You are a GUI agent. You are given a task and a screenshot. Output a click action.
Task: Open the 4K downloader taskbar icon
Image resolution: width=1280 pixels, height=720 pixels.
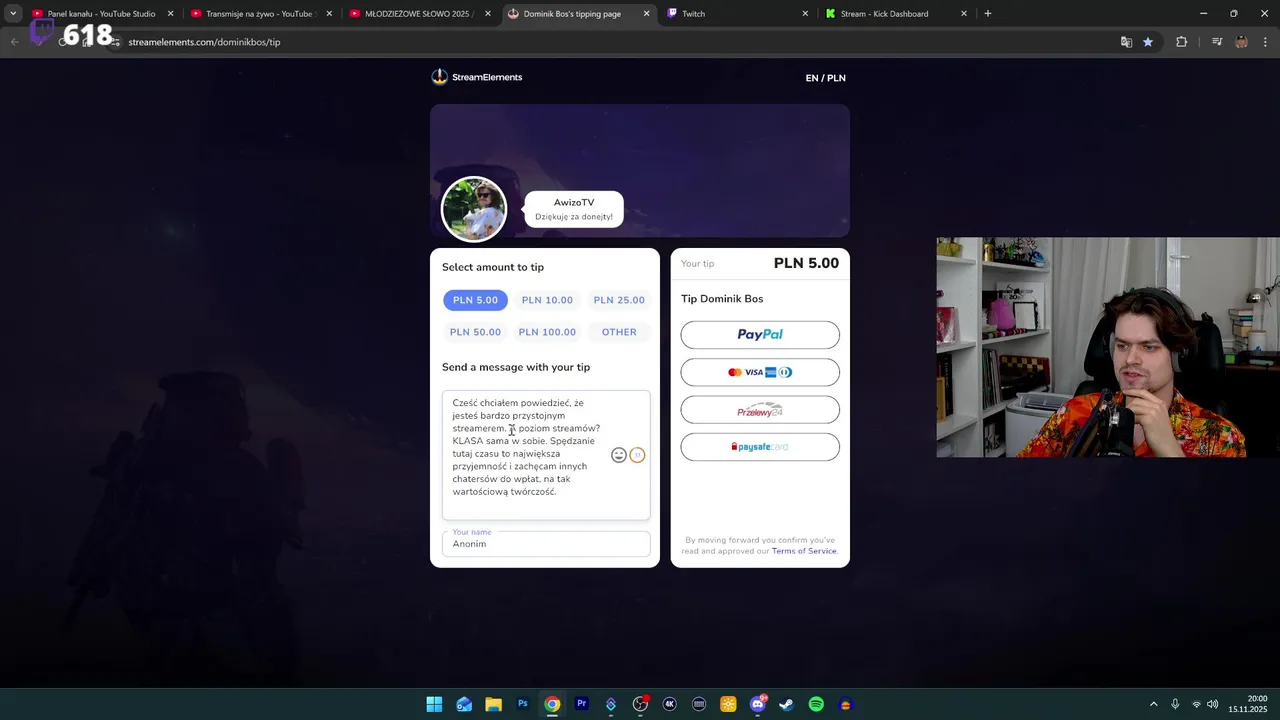(670, 704)
